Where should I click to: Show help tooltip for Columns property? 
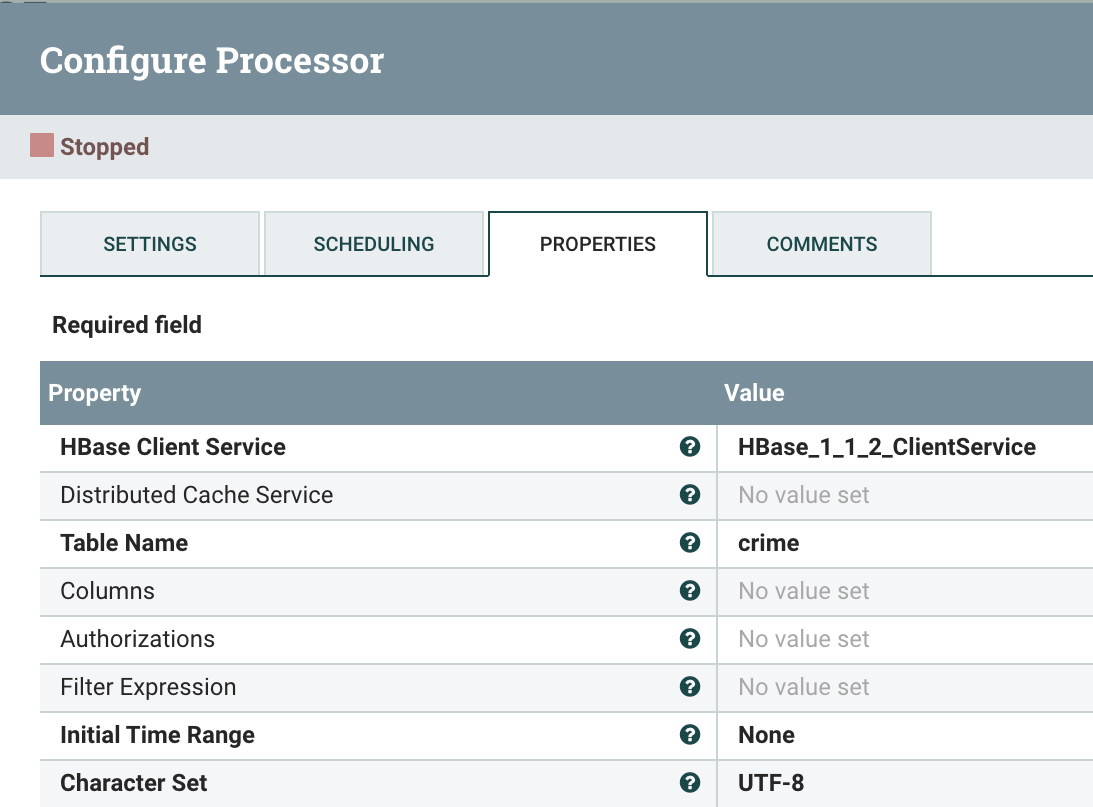[x=689, y=591]
